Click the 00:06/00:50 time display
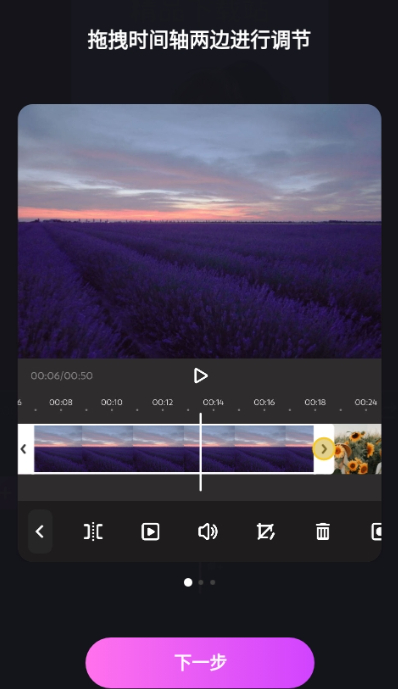 [x=62, y=376]
